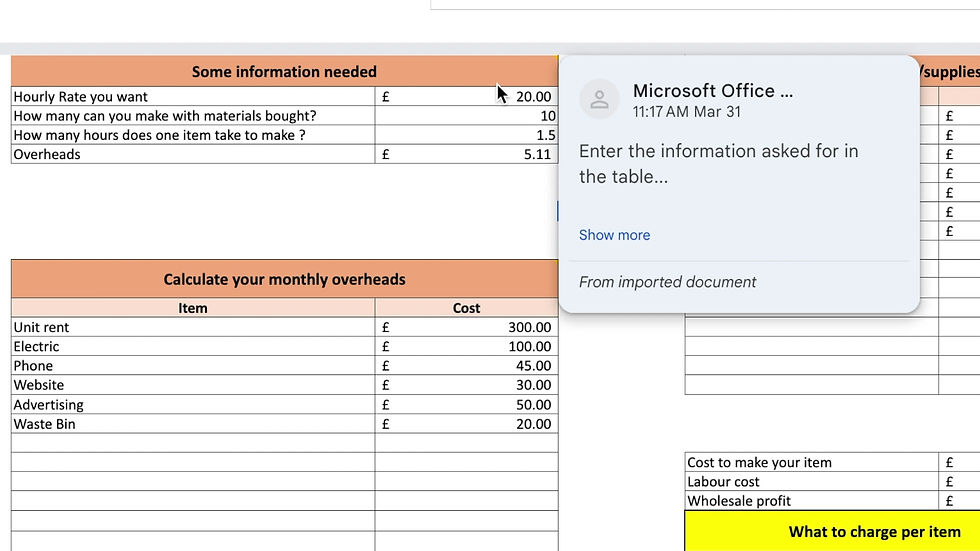Select the 'Unit rent' cell
This screenshot has width=980, height=551.
click(193, 327)
